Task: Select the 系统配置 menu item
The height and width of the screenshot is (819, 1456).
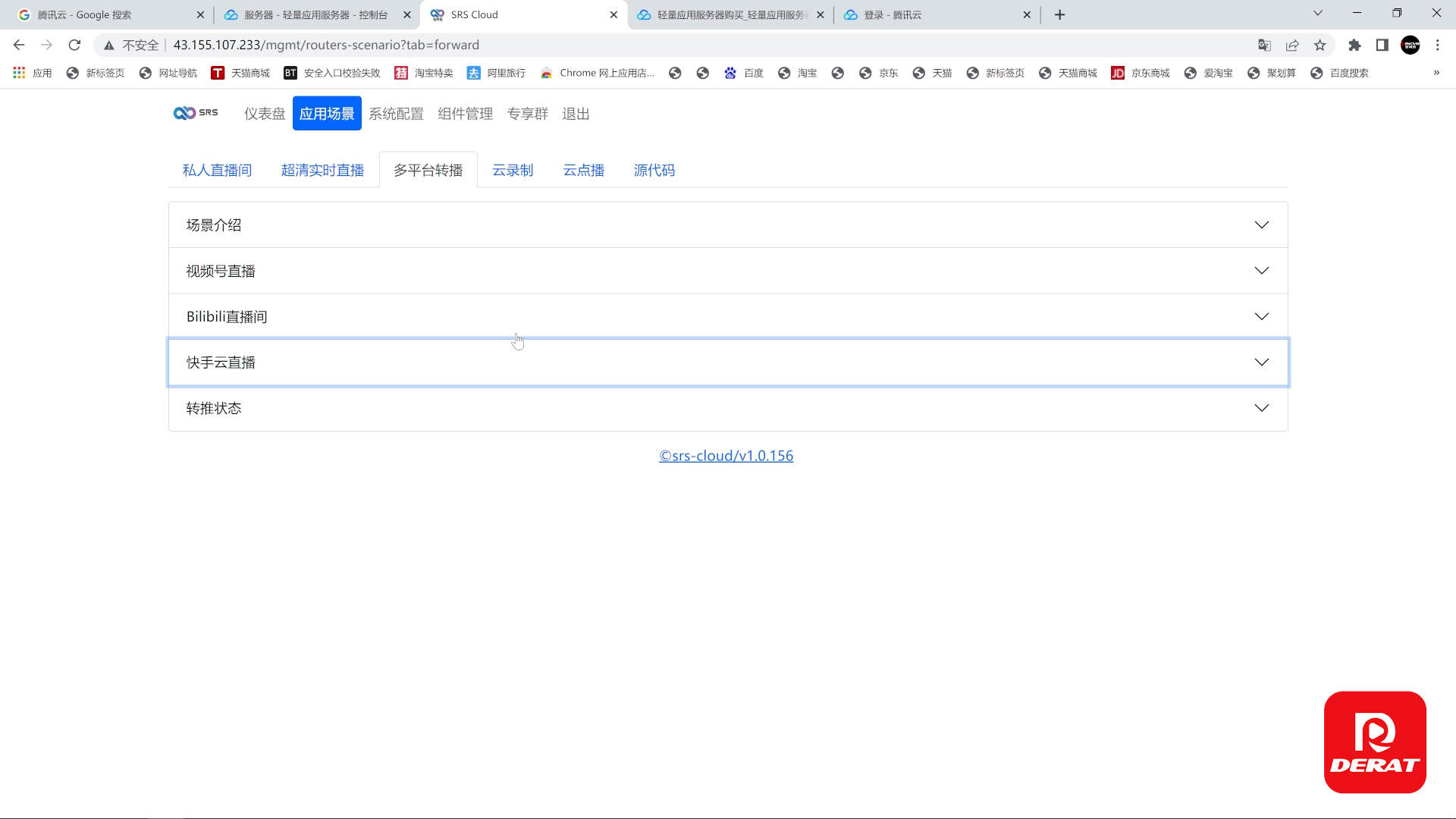Action: tap(395, 113)
